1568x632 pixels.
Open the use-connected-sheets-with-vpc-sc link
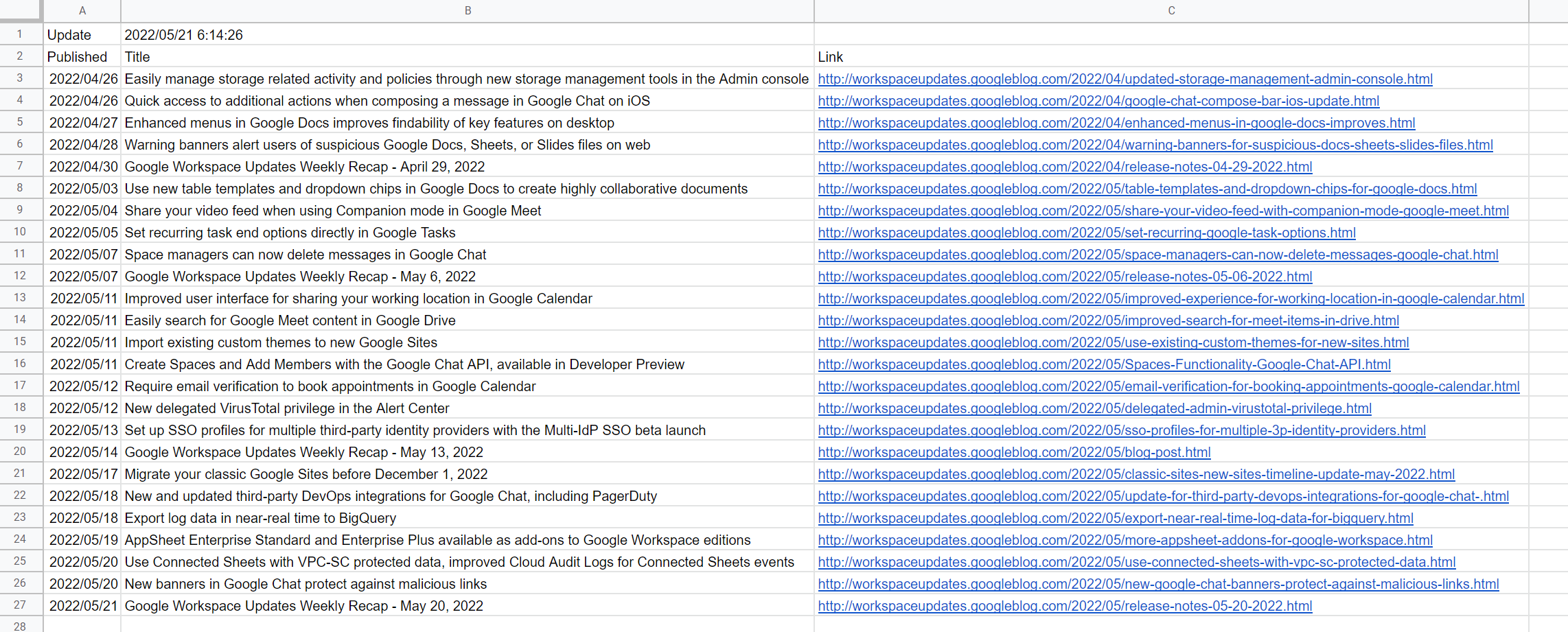(x=1137, y=562)
